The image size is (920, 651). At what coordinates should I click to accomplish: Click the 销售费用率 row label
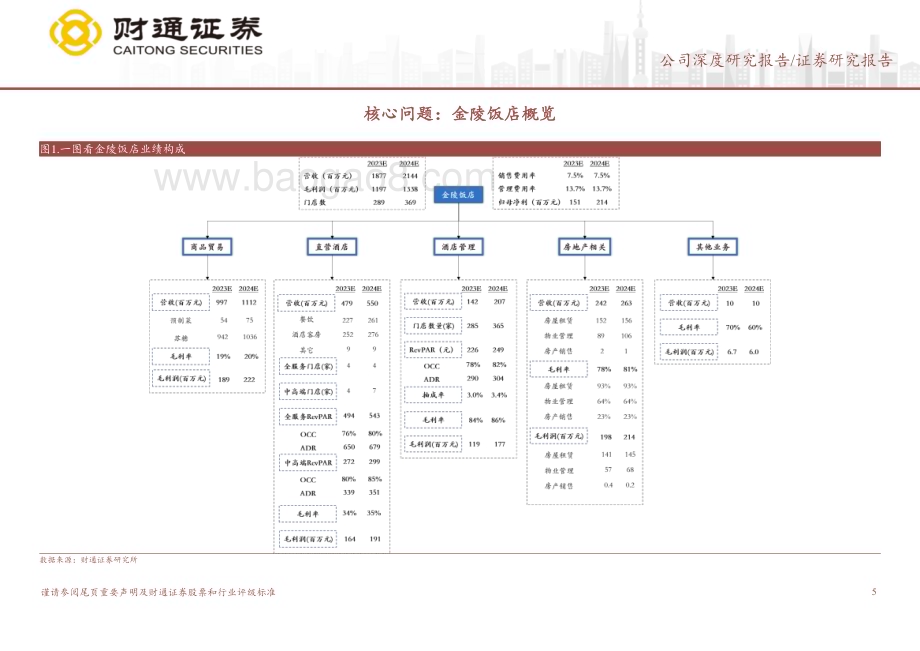click(517, 175)
